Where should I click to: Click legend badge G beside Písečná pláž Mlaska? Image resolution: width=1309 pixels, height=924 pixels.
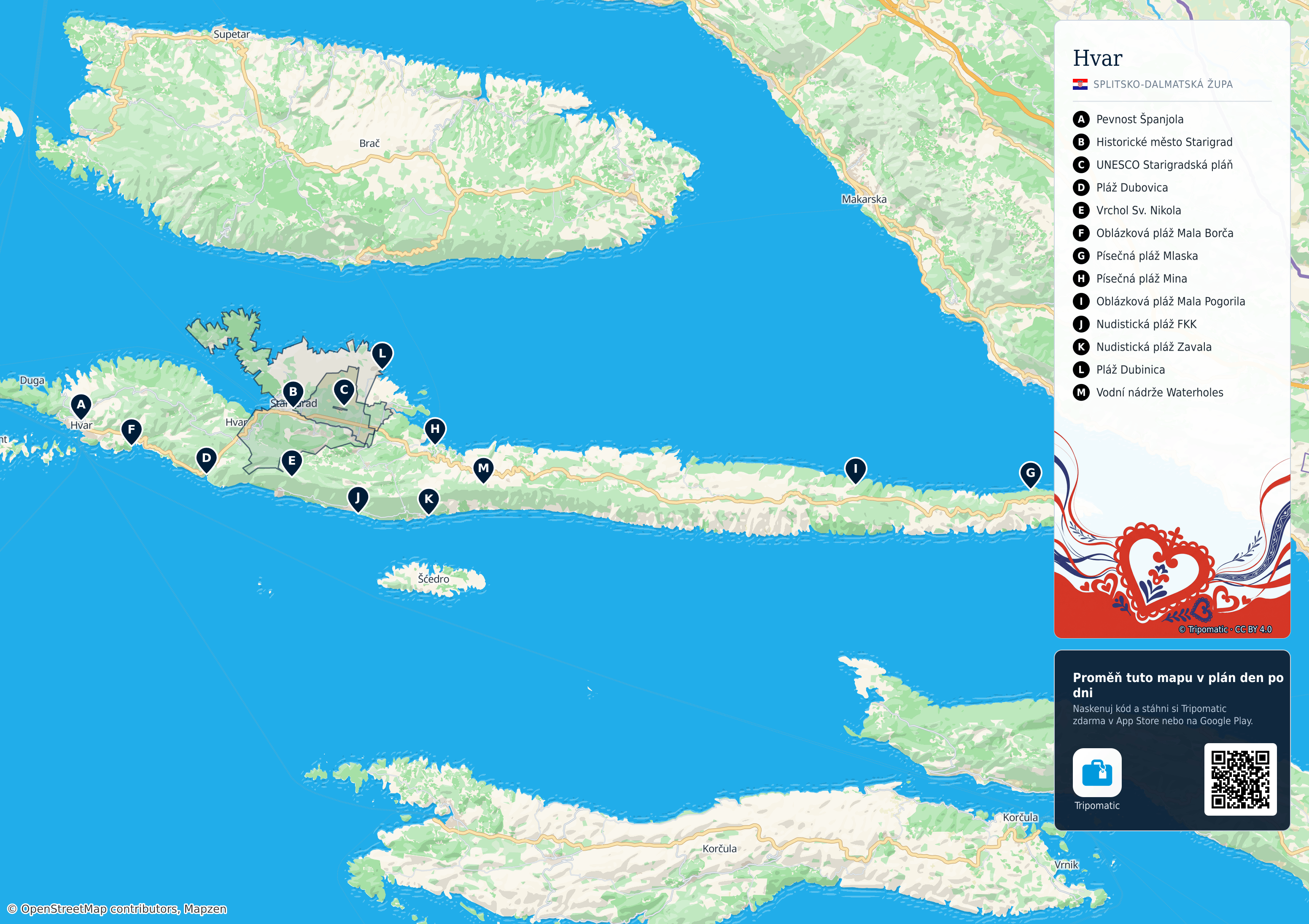coord(1081,256)
